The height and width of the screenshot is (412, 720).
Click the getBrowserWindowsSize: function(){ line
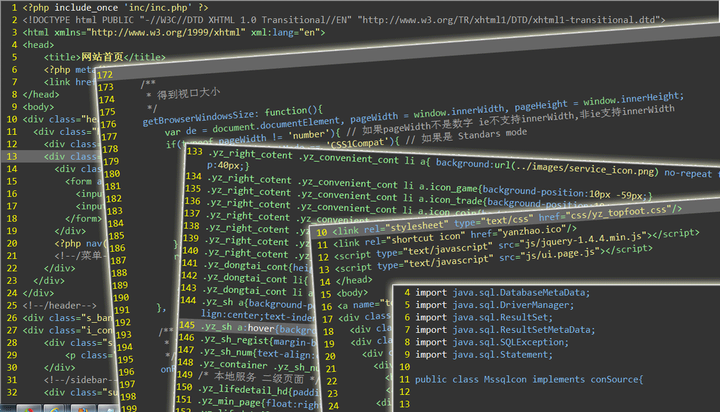232,115
